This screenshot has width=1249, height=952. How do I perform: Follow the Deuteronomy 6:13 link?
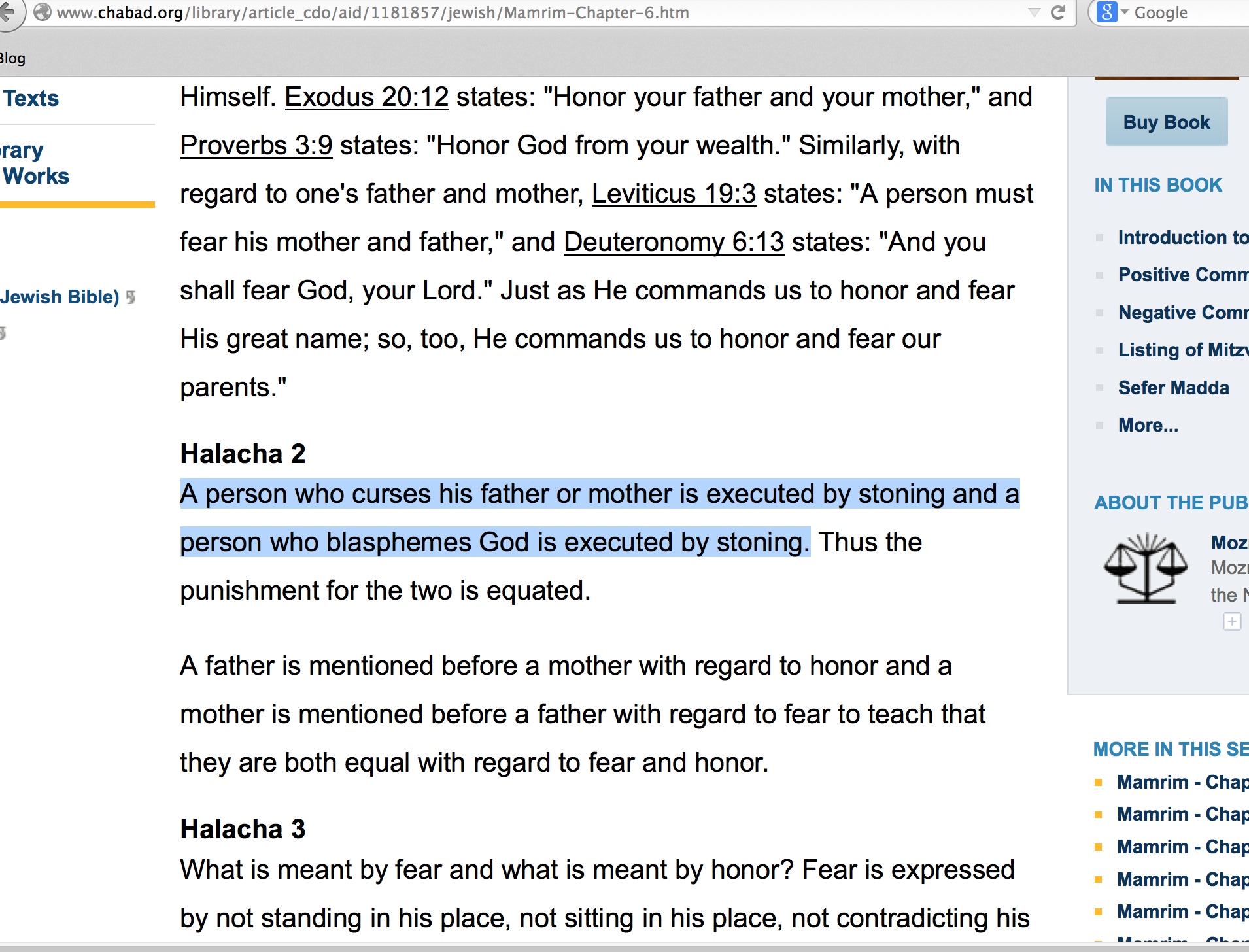[x=674, y=243]
